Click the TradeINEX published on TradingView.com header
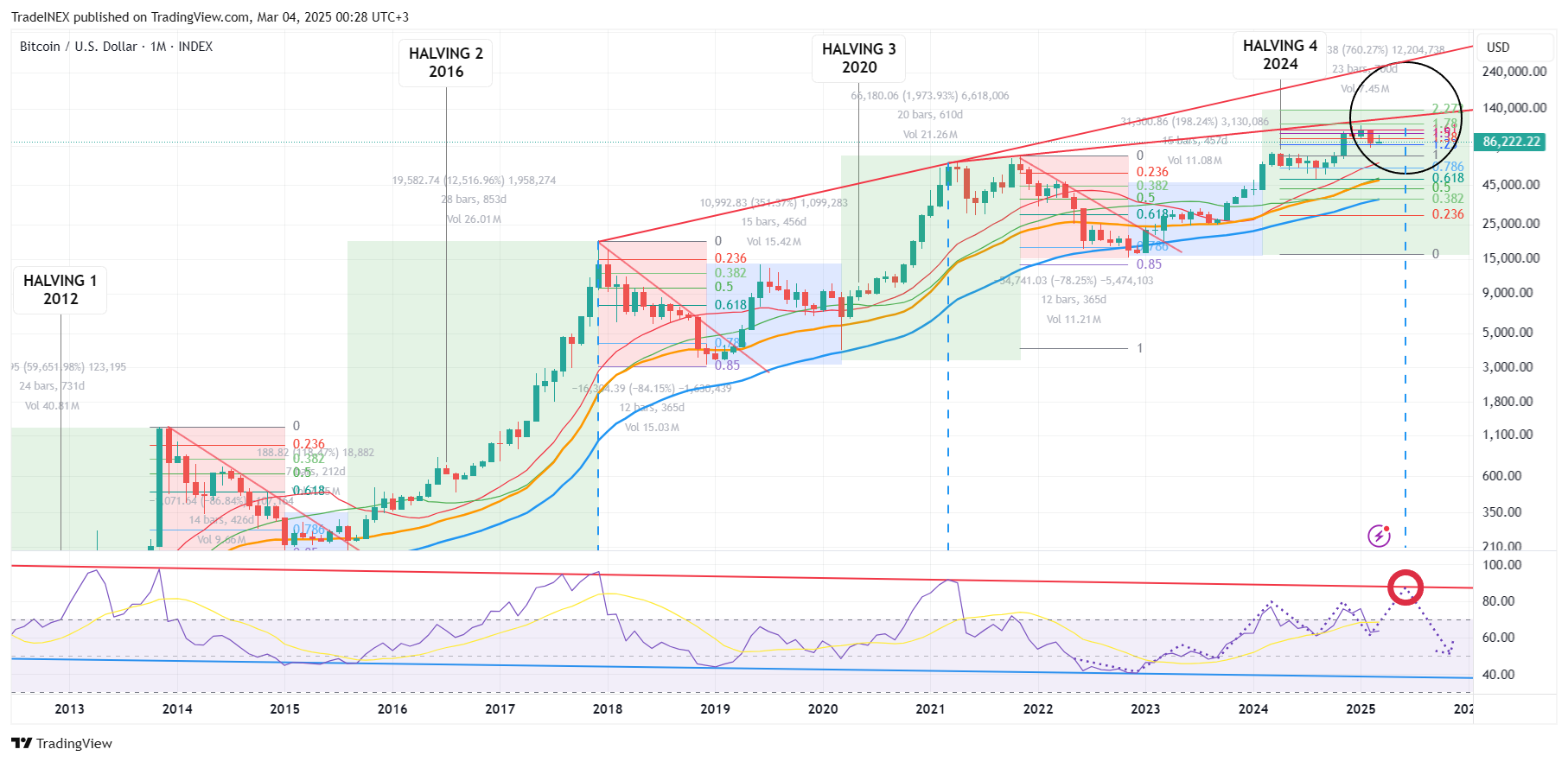The height and width of the screenshot is (762, 1568). click(210, 16)
